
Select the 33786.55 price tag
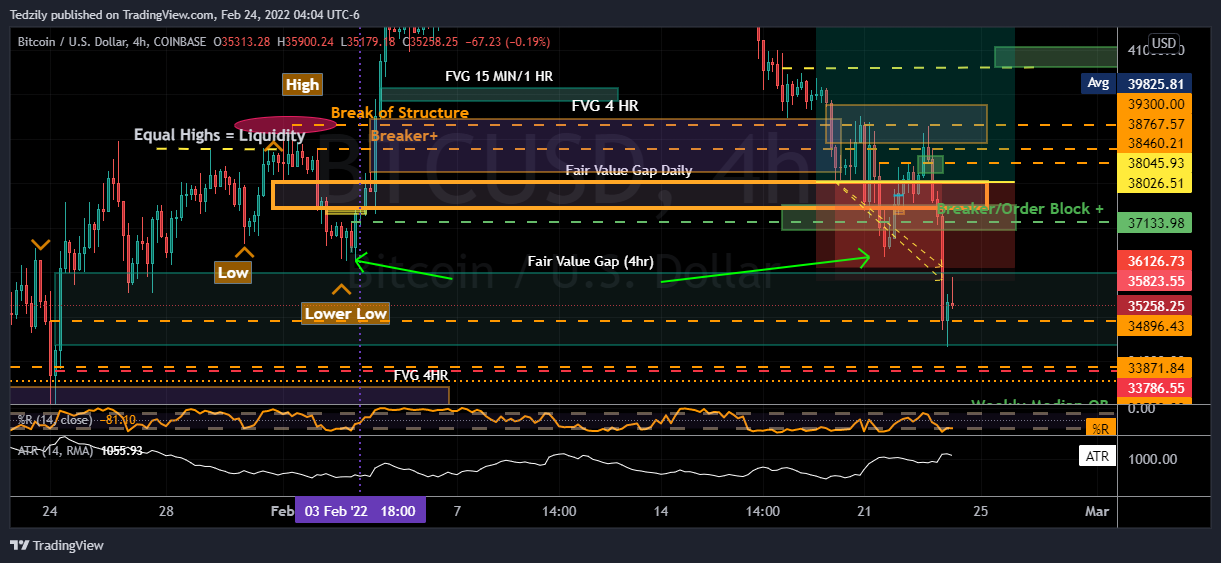tap(1156, 388)
